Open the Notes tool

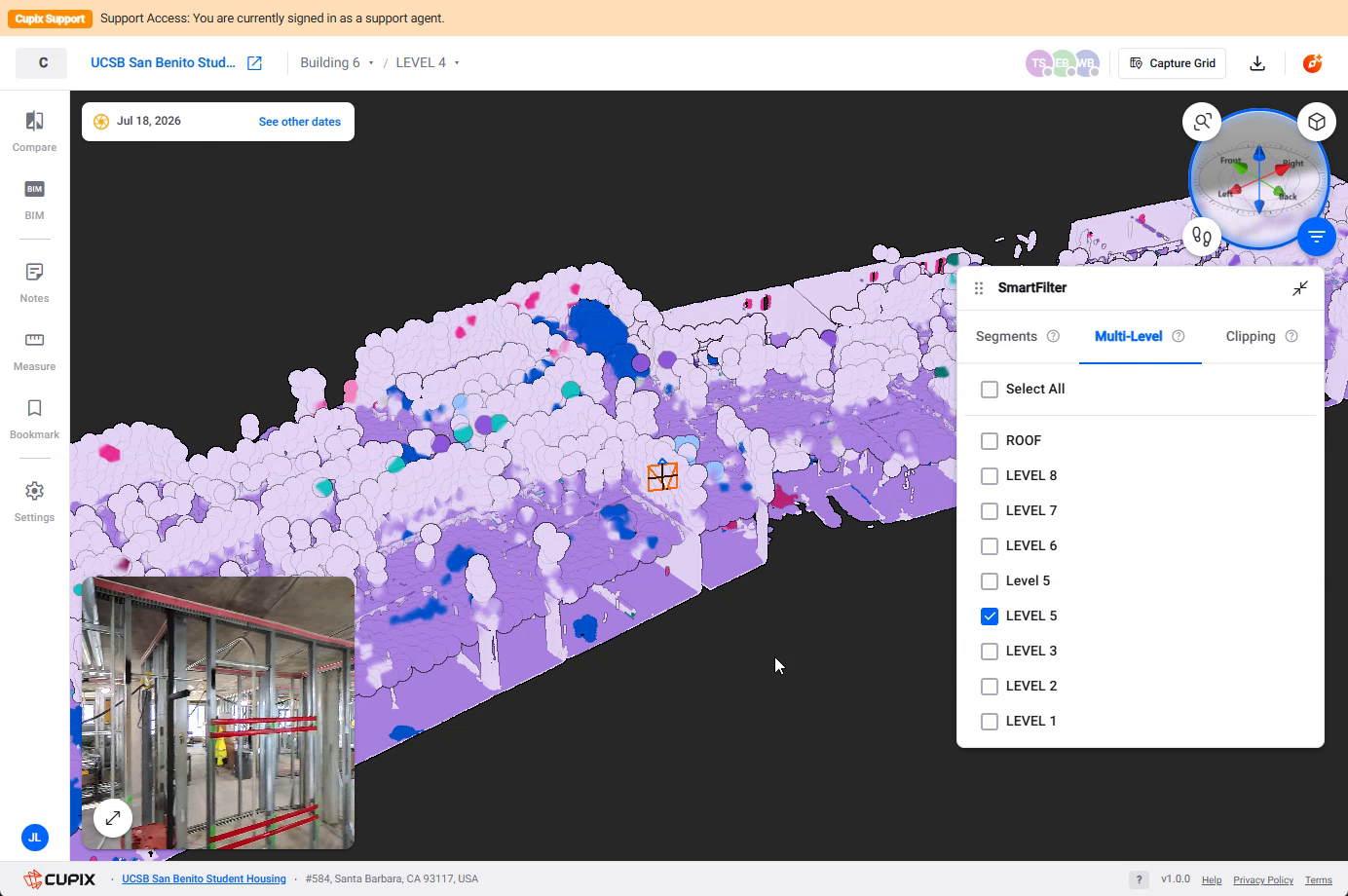(34, 282)
